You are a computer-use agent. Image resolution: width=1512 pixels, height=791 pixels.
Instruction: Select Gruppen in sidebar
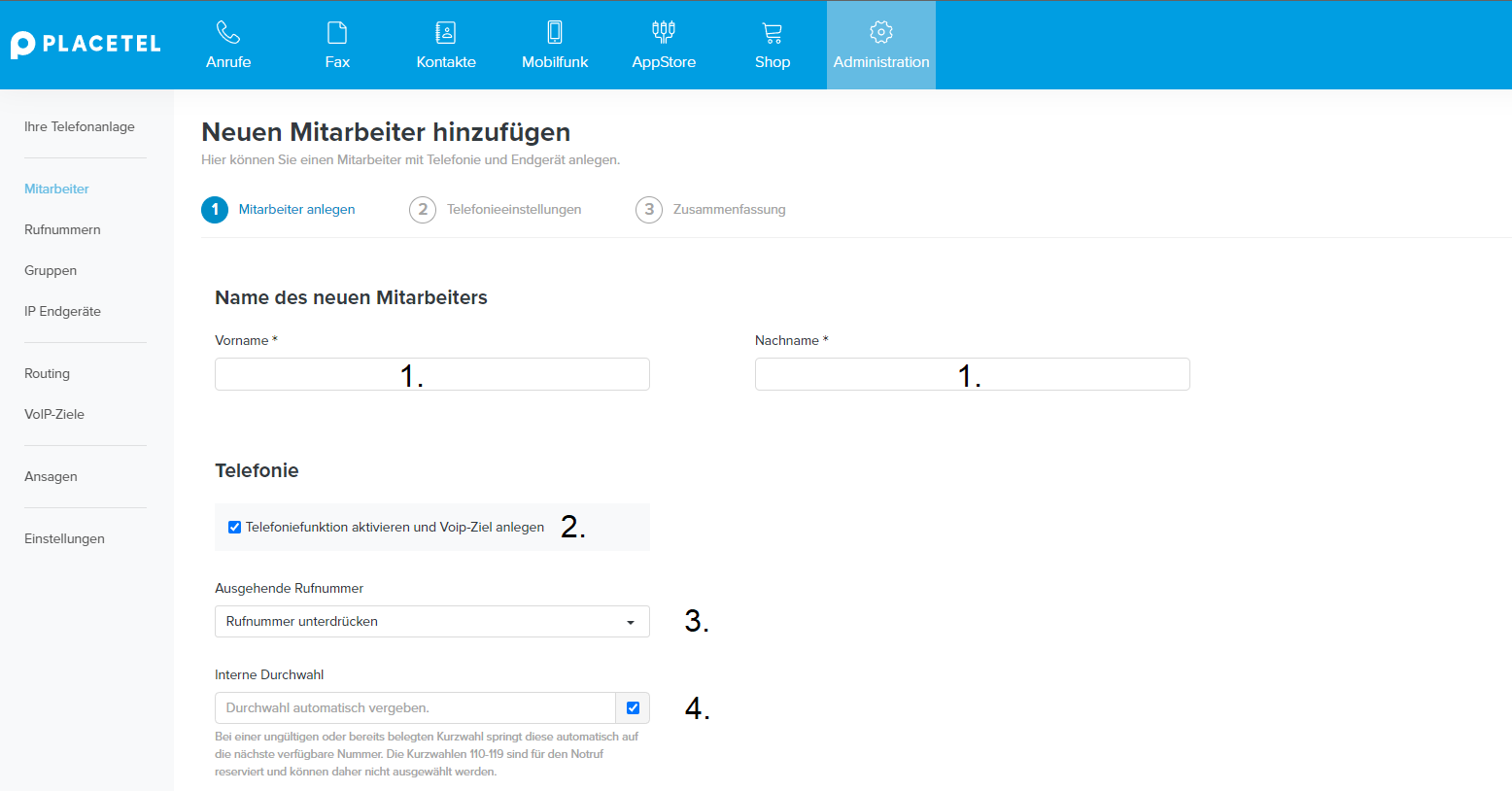[x=51, y=270]
